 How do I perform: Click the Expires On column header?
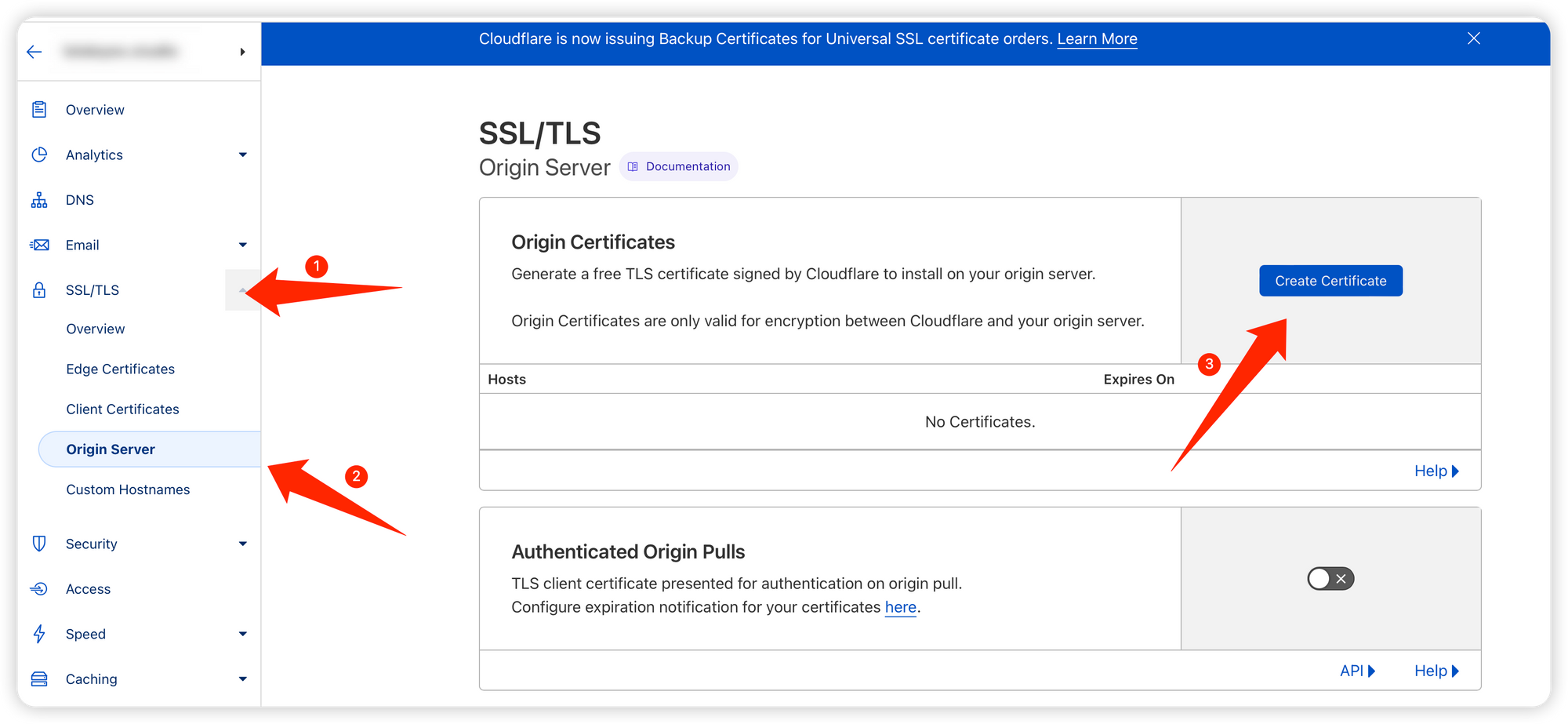click(1139, 380)
